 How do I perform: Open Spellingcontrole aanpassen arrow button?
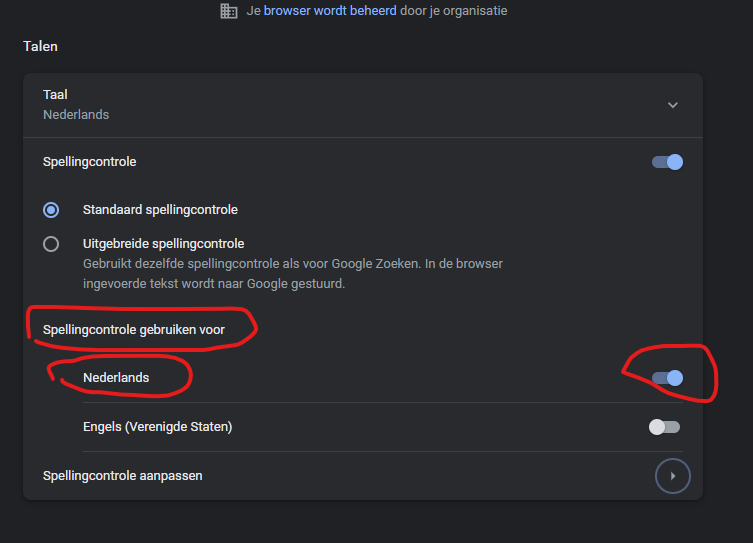[x=673, y=476]
